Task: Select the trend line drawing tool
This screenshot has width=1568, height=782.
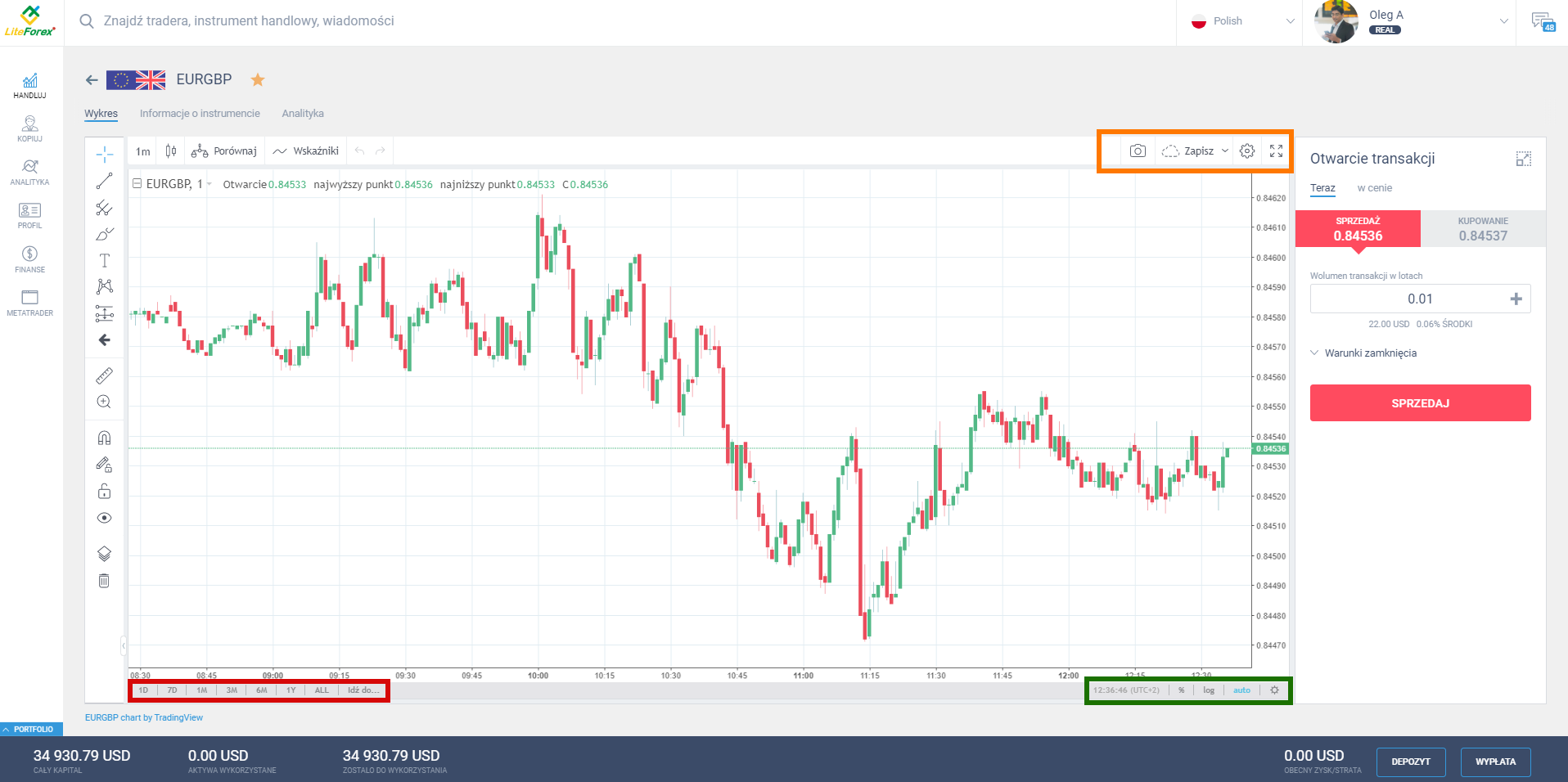Action: [104, 181]
